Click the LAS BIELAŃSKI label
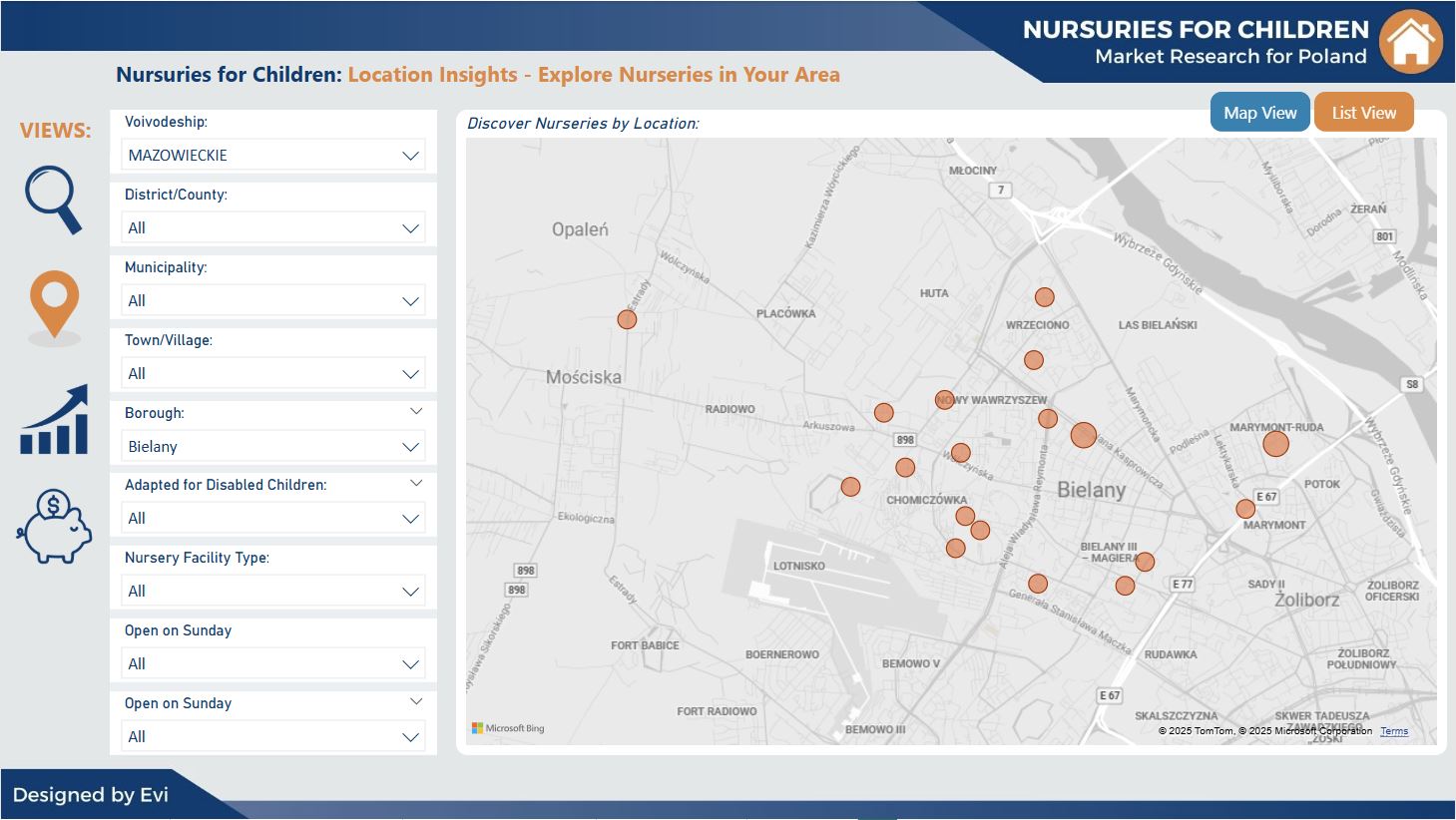 pyautogui.click(x=1158, y=325)
